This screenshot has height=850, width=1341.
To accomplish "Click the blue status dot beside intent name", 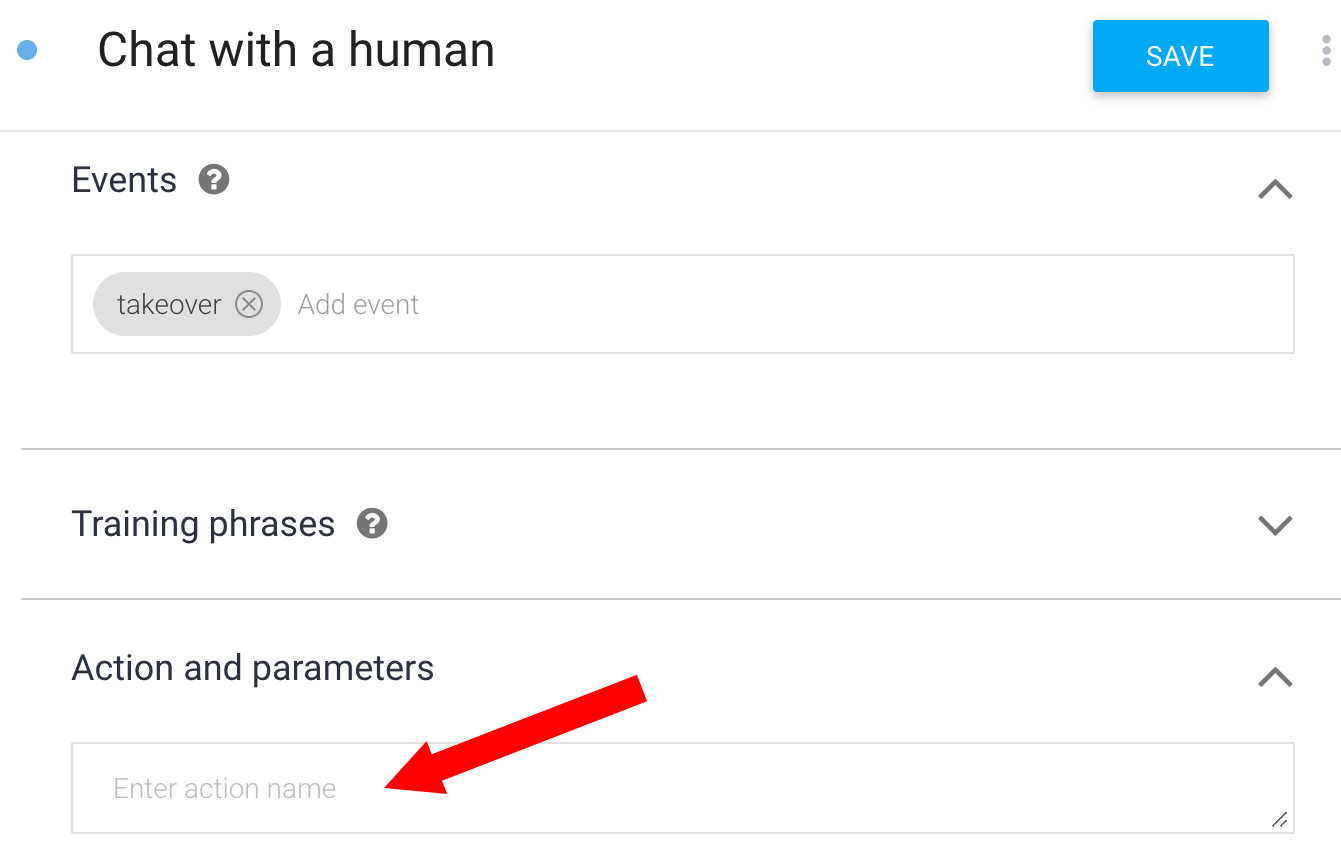I will point(27,50).
